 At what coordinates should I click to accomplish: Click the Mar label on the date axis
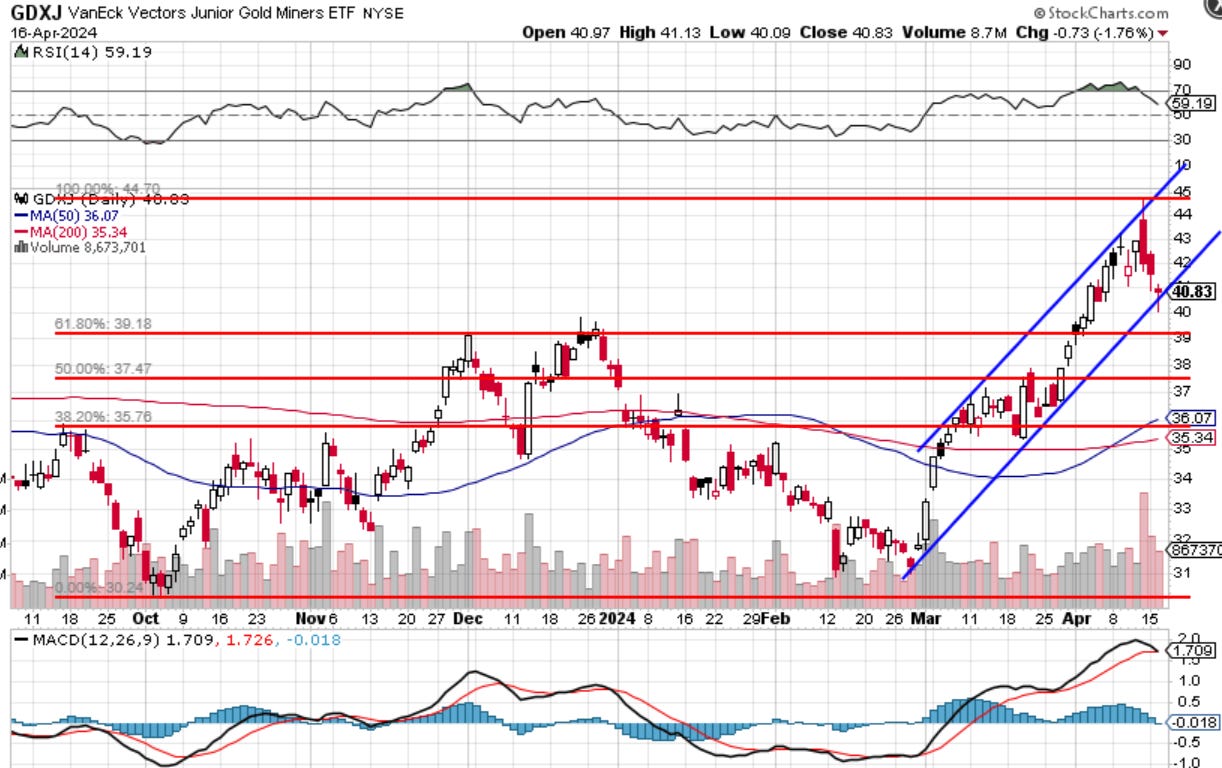[927, 620]
